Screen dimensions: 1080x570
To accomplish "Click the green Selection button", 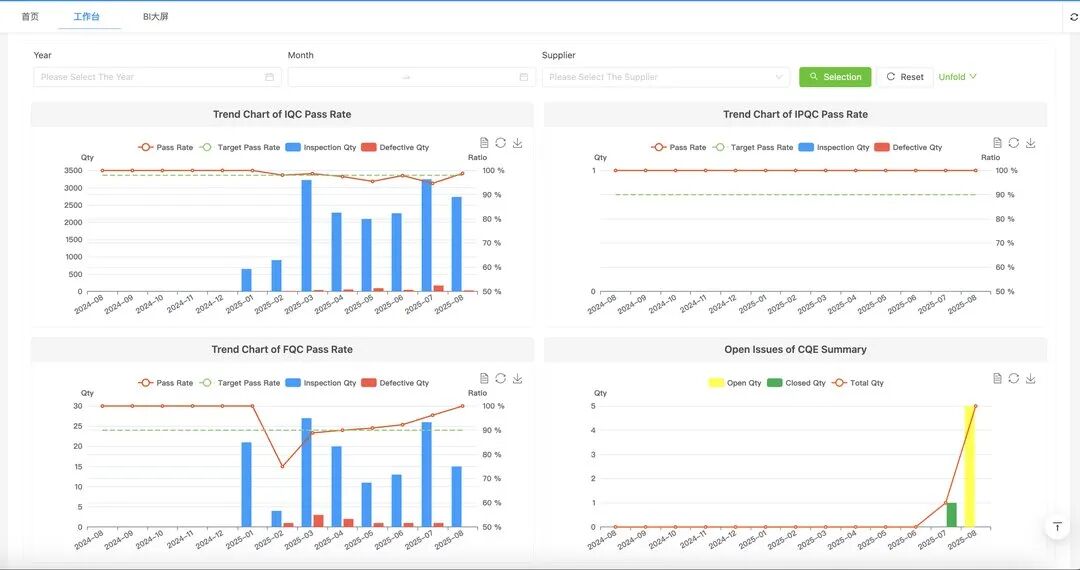I will pyautogui.click(x=835, y=77).
